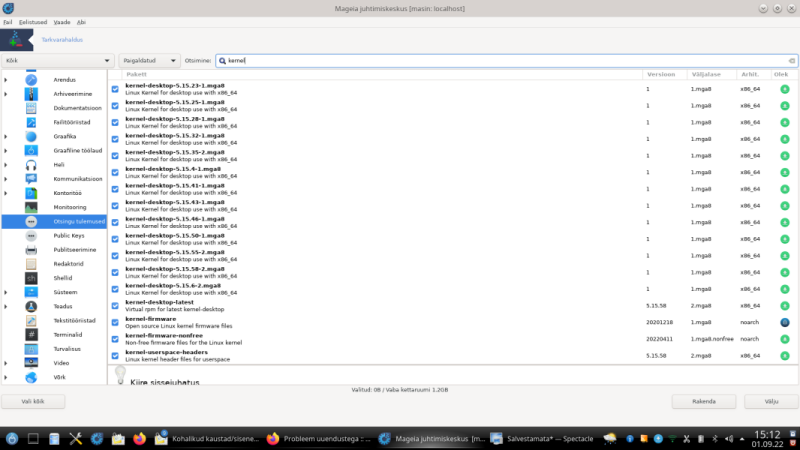The width and height of the screenshot is (800, 450).
Task: Click the Tarkvarahaldus software manager icon
Action: (x=12, y=40)
